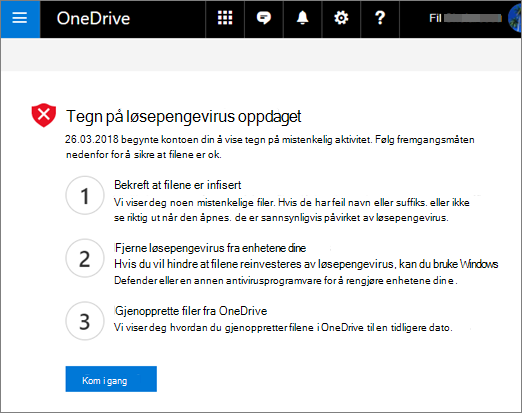Click the date 26.03.2018 in description
522x413 pixels.
92,139
